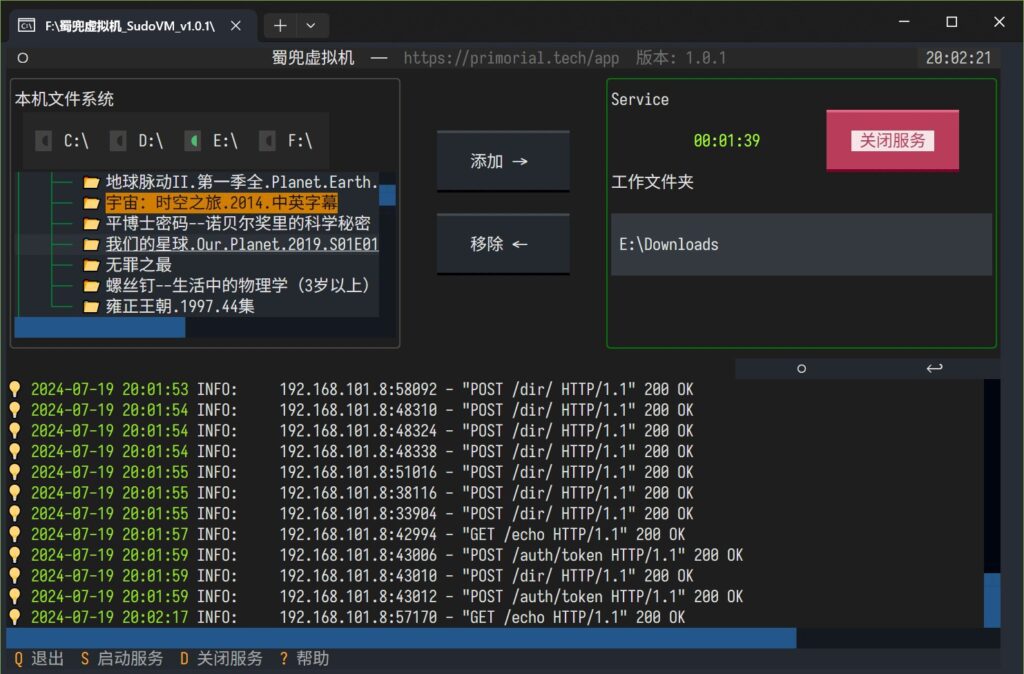Click the log panel horizontal scrollbar

[x=401, y=637]
